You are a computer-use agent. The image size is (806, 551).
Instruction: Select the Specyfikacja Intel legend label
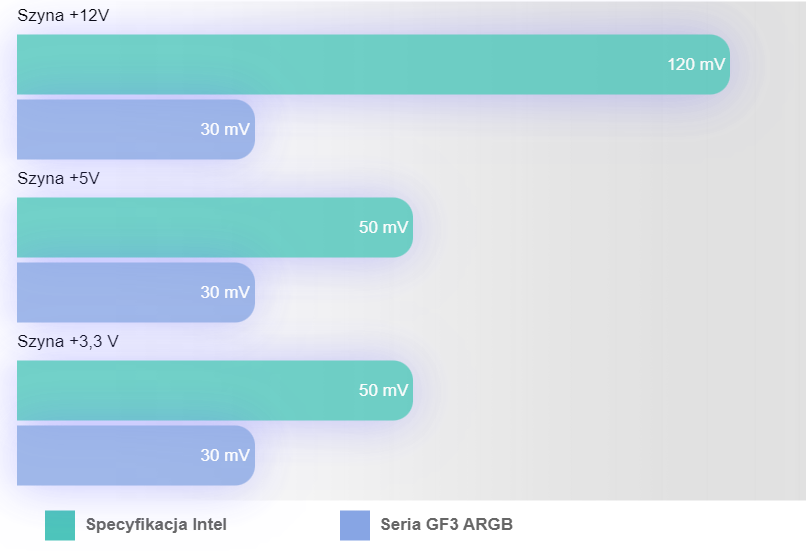(x=156, y=524)
